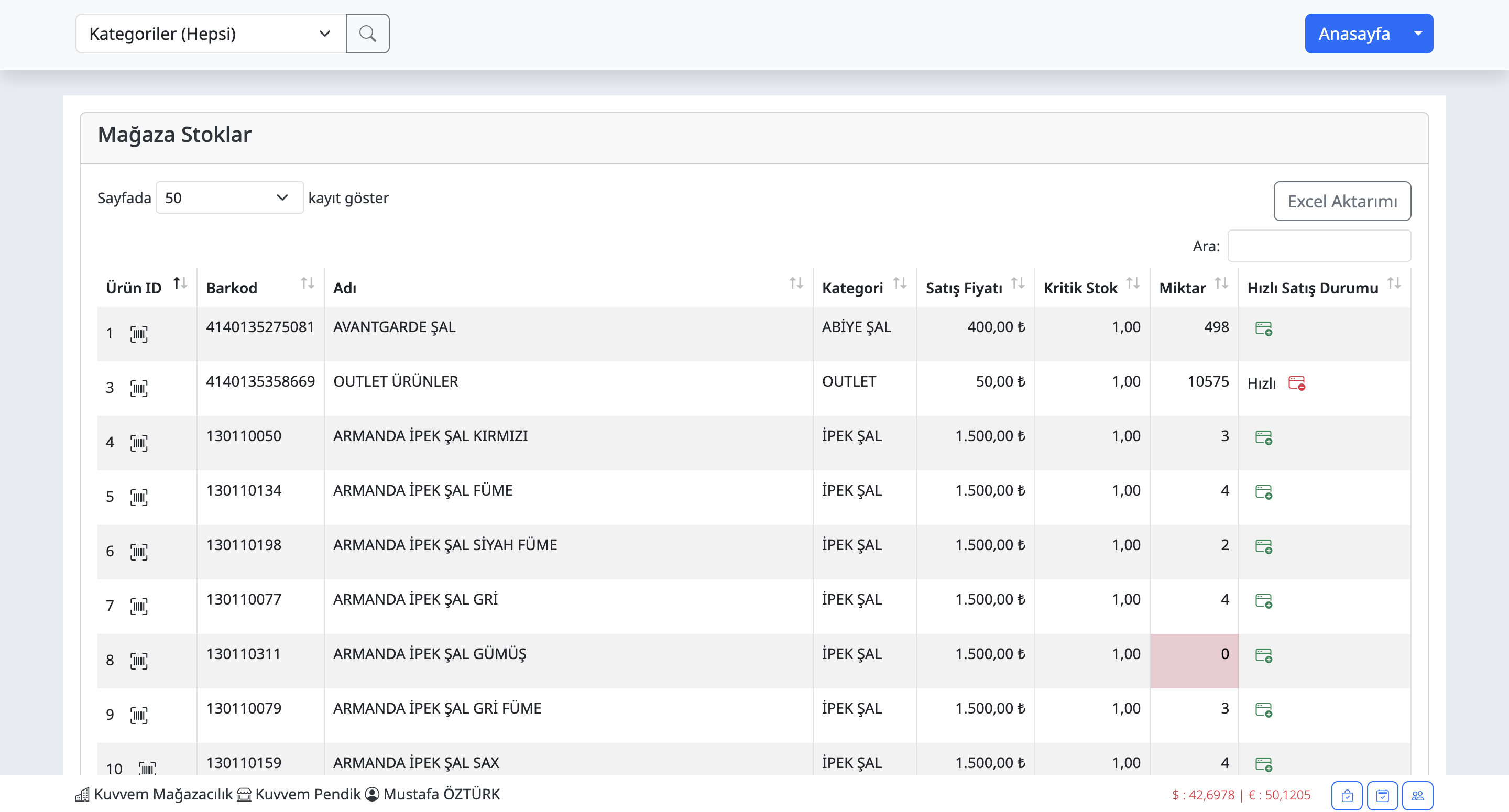Open users icon in footer
Image resolution: width=1509 pixels, height=812 pixels.
tap(1418, 795)
